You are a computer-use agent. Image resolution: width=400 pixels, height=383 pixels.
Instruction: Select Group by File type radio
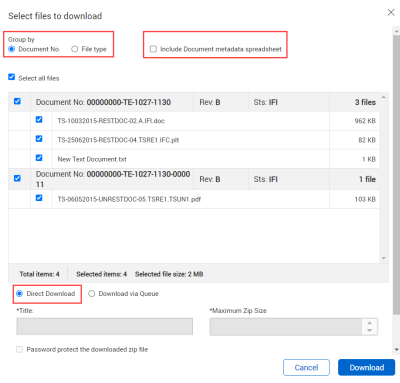point(74,49)
